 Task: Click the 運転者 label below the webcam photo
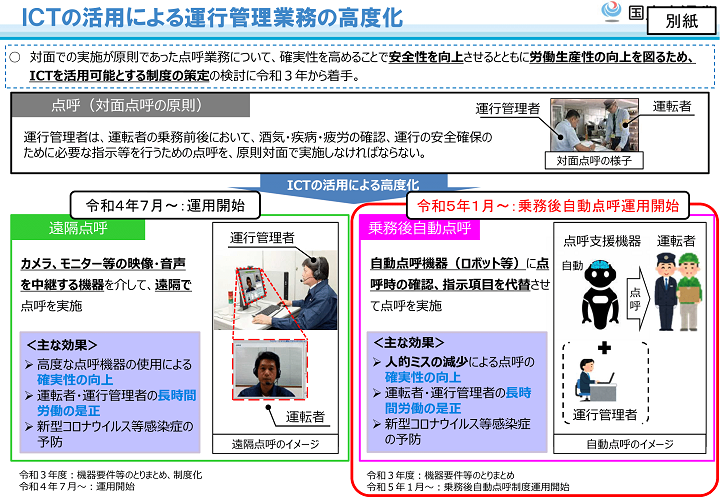(305, 416)
